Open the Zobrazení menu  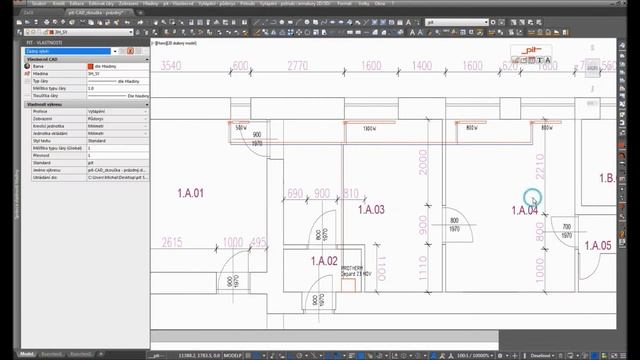(128, 3)
